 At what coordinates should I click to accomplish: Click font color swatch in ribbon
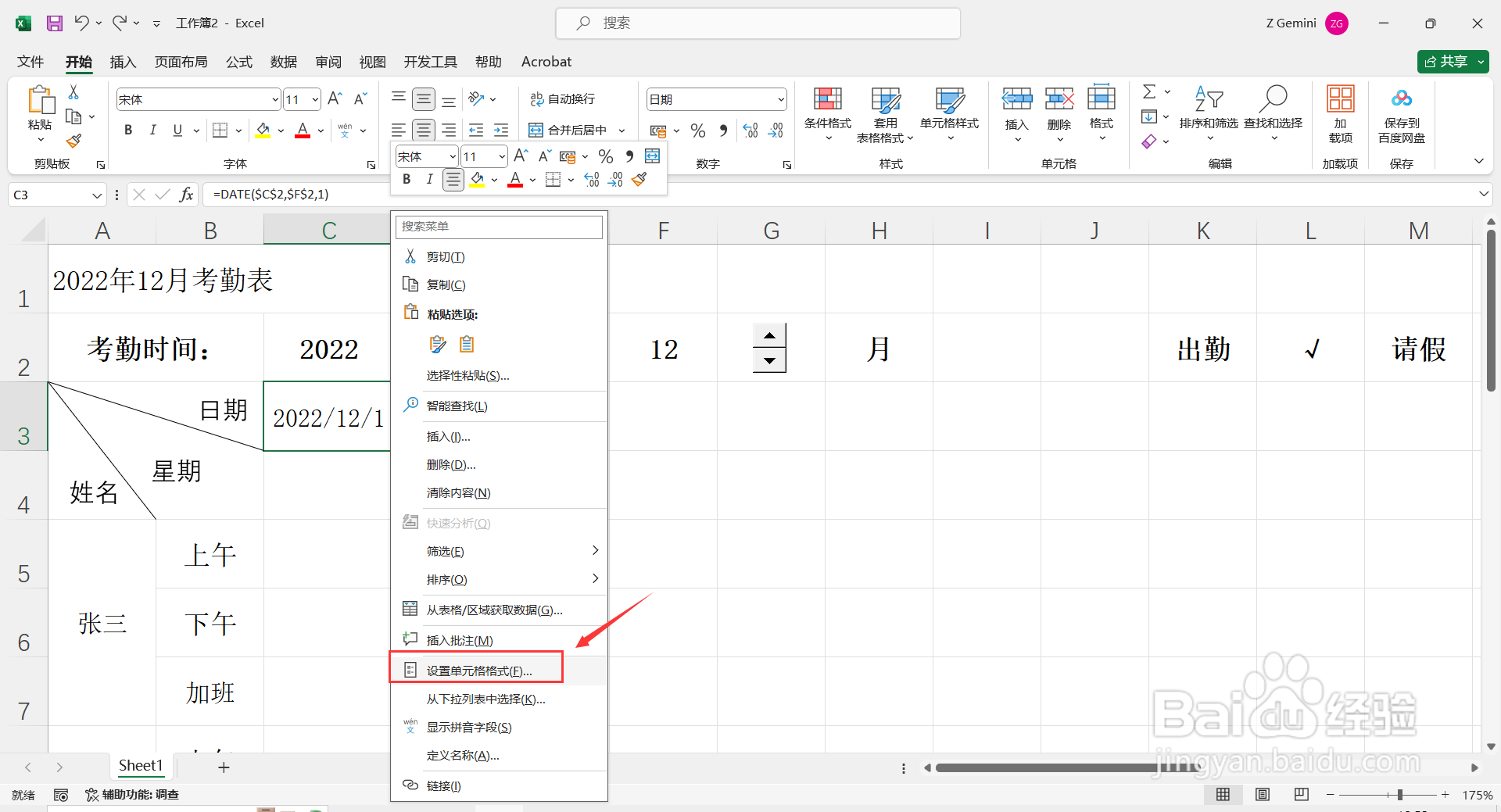(x=303, y=131)
